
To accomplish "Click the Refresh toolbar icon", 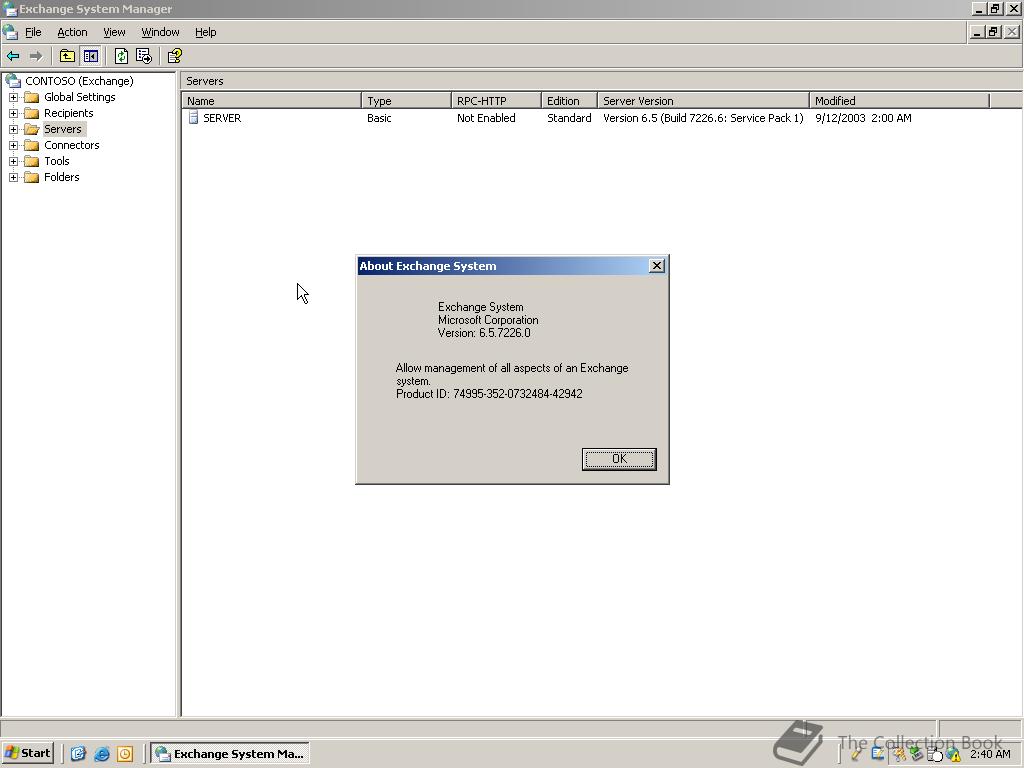I will [x=121, y=56].
